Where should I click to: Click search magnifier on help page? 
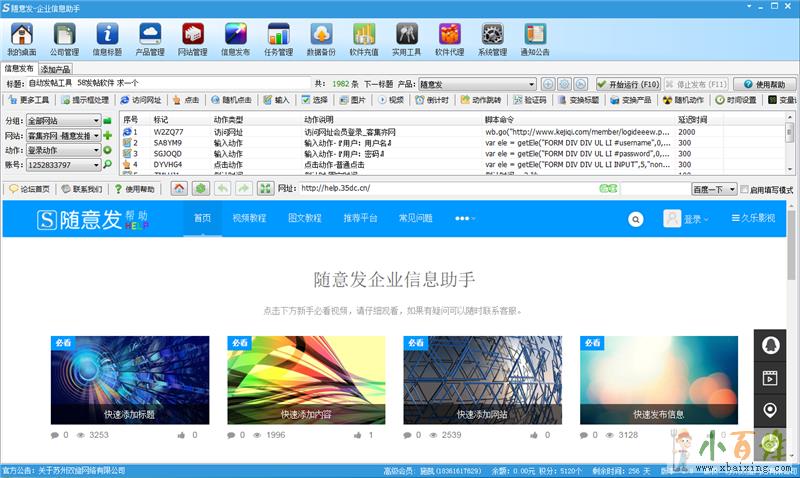pos(635,219)
